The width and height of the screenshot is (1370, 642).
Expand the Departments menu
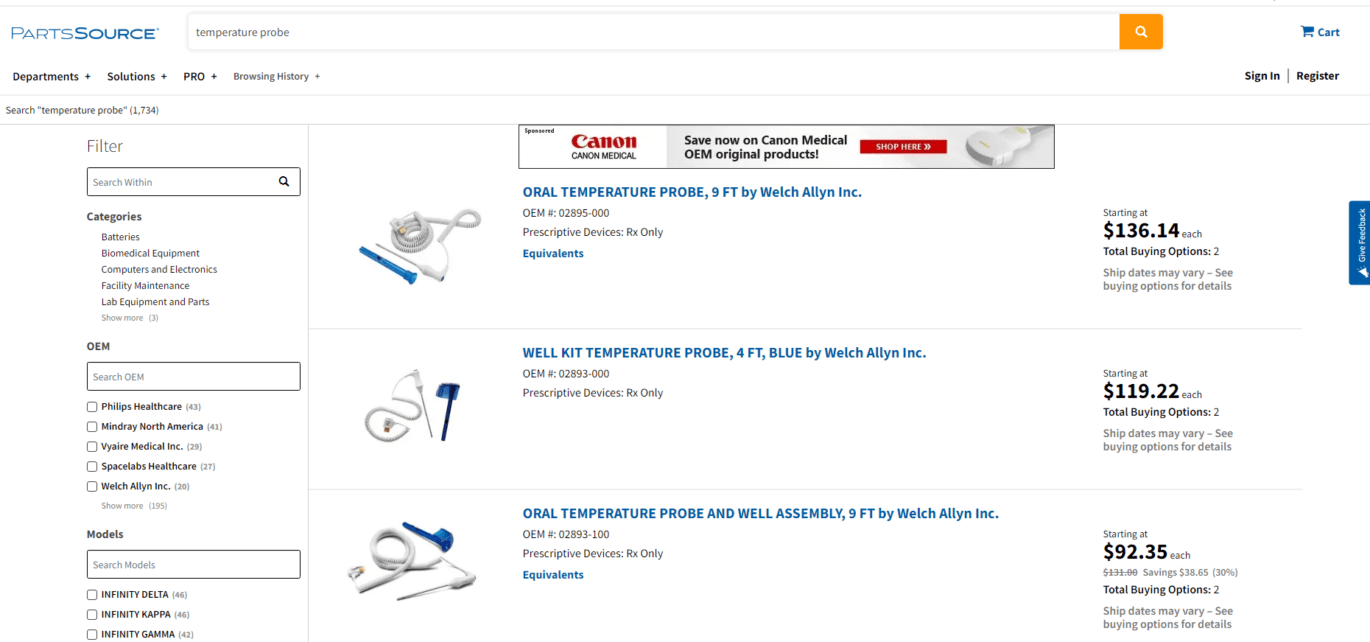[51, 77]
